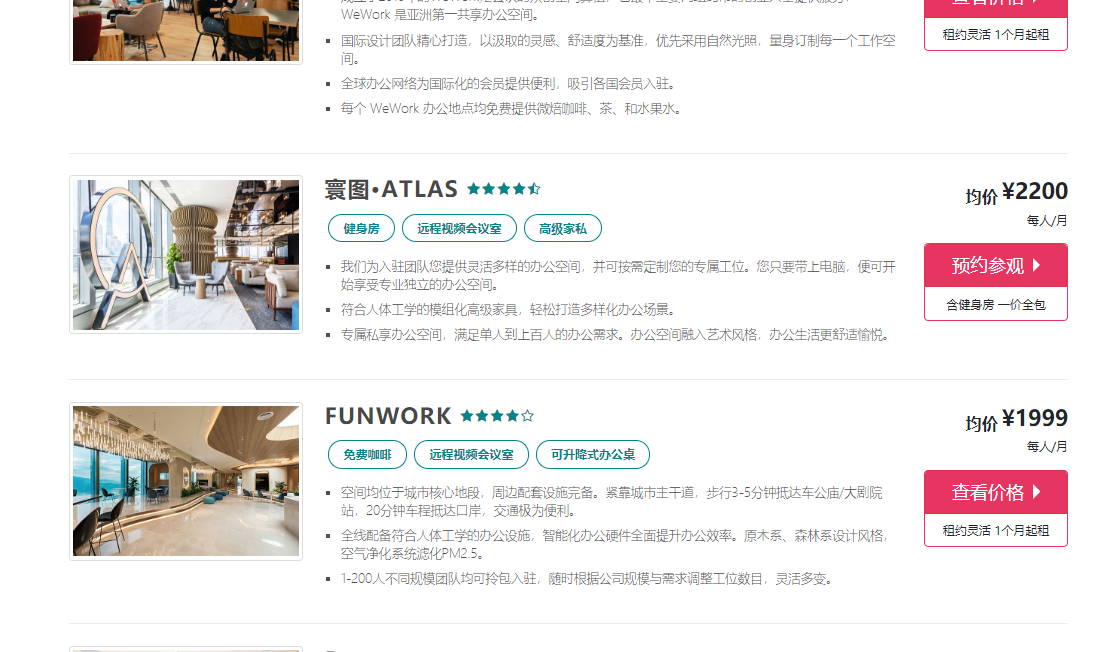
Task: Click the ATLAS bullet starting 我们为入驻团队
Action: tap(618, 276)
